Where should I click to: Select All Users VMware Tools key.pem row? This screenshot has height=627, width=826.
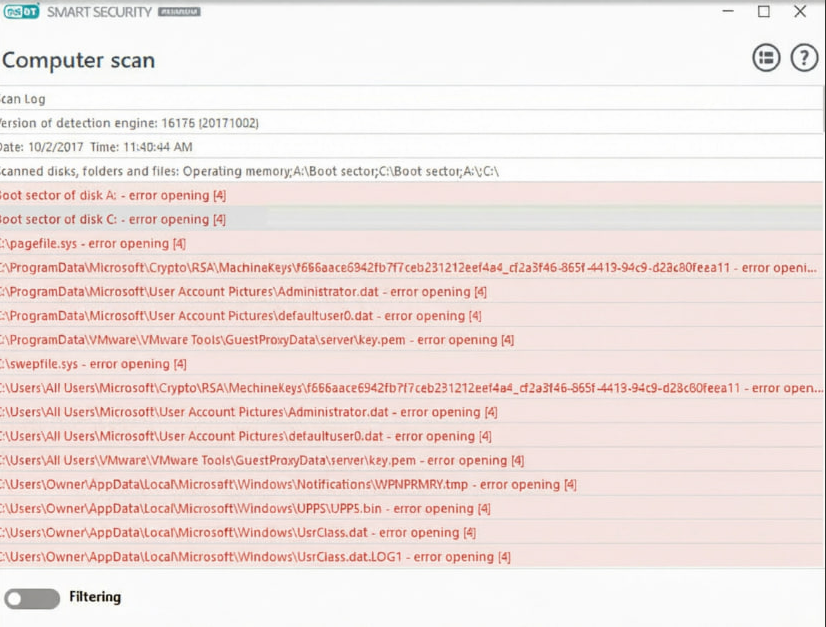411,461
